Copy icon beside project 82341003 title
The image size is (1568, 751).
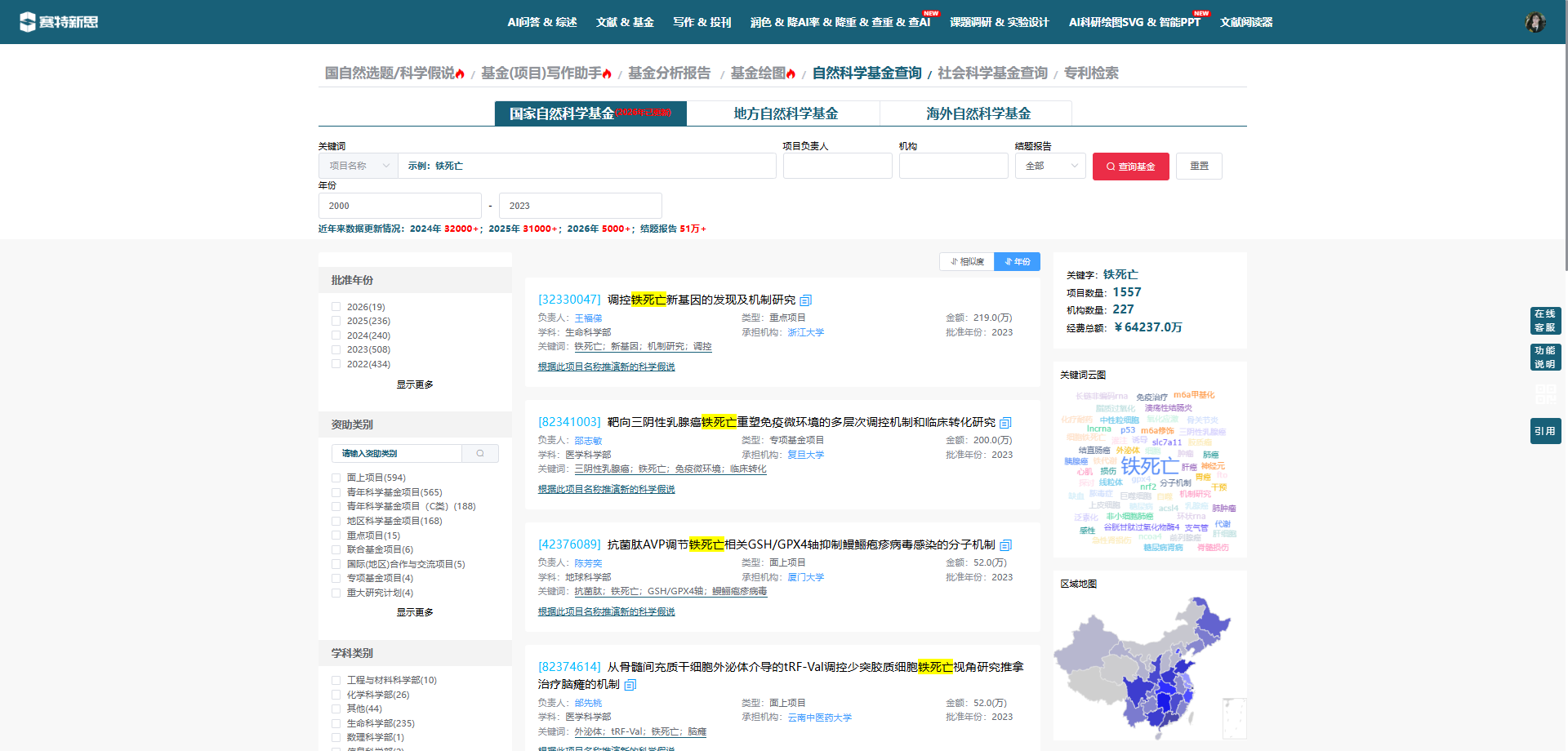click(1005, 423)
